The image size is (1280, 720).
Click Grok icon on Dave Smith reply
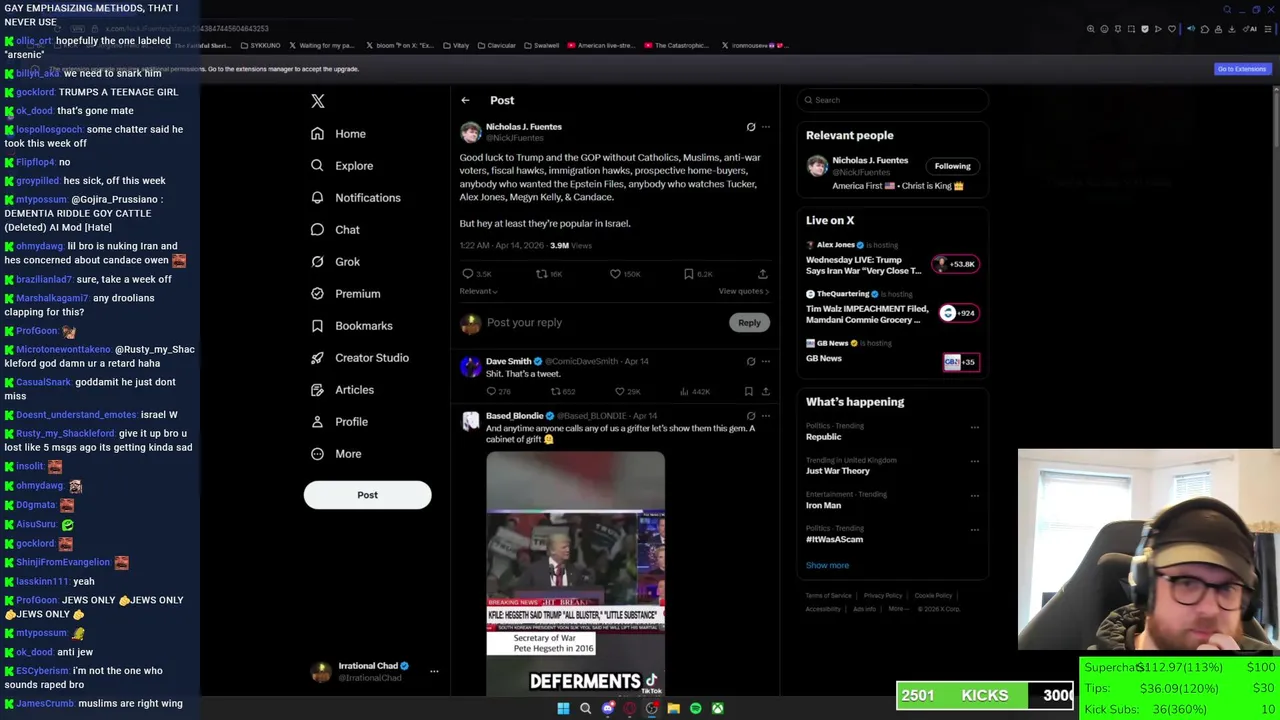click(751, 361)
